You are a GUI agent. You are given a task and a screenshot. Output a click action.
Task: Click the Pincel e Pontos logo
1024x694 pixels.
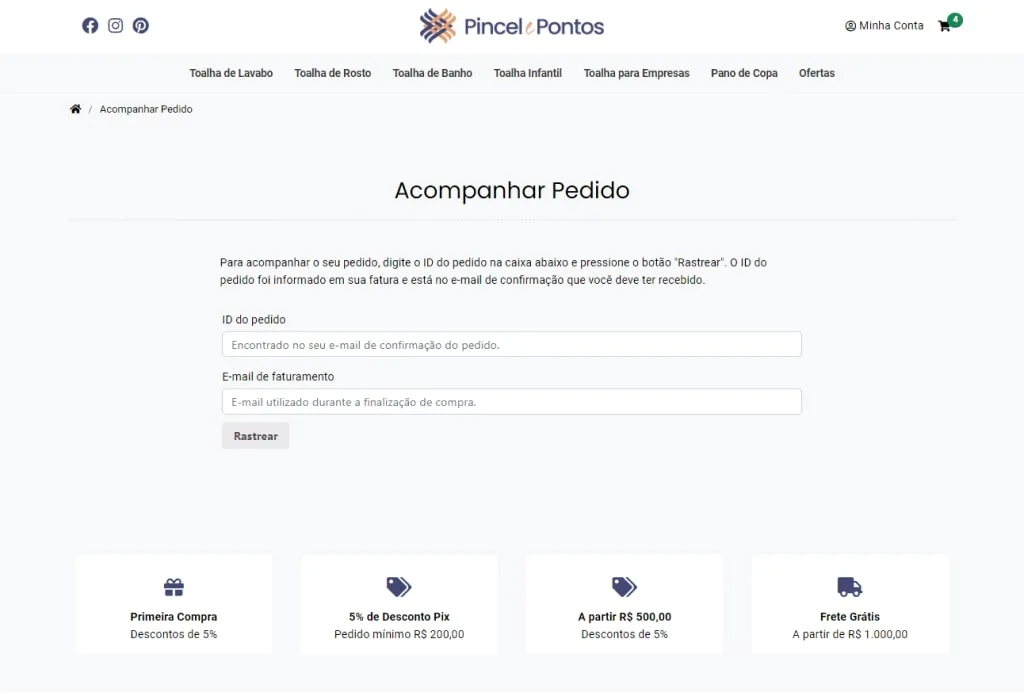coord(511,26)
